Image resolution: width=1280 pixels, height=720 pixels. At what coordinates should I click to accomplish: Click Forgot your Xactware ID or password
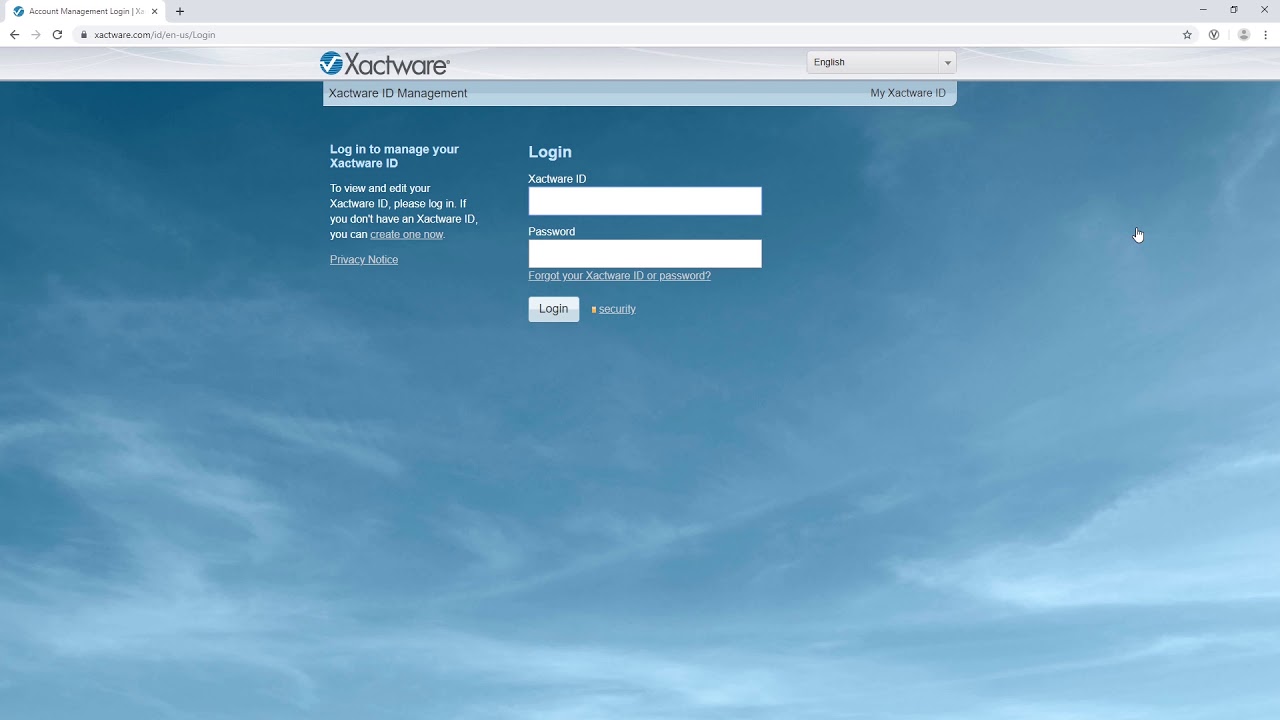619,276
